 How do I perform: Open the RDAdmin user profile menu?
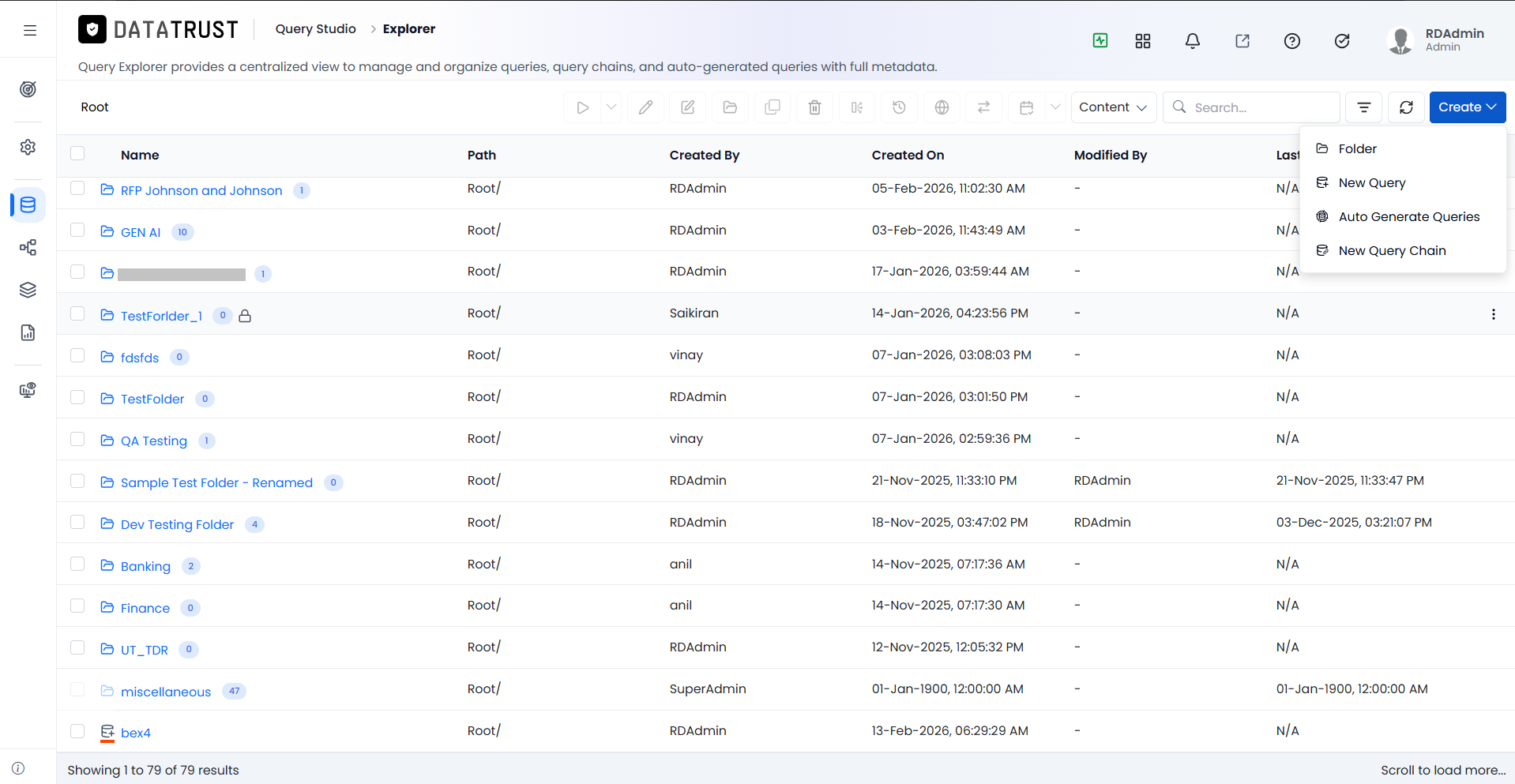click(x=1437, y=40)
